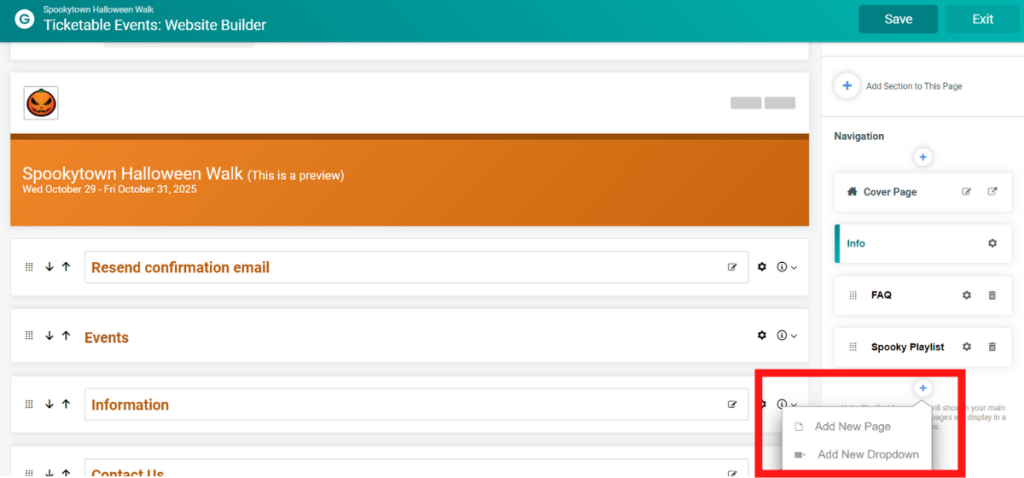Expand info dropdown for Events section
This screenshot has width=1024, height=478.
coord(786,335)
